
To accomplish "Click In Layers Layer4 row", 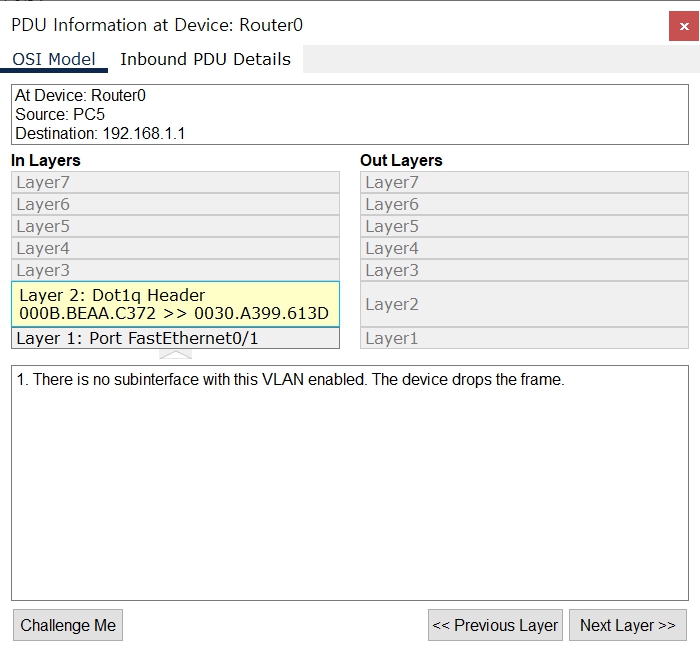I will [x=175, y=248].
